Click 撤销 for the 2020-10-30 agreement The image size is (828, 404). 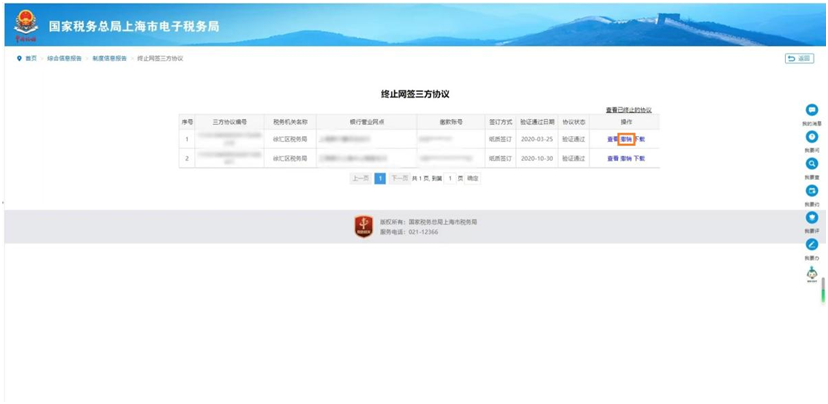click(x=626, y=158)
